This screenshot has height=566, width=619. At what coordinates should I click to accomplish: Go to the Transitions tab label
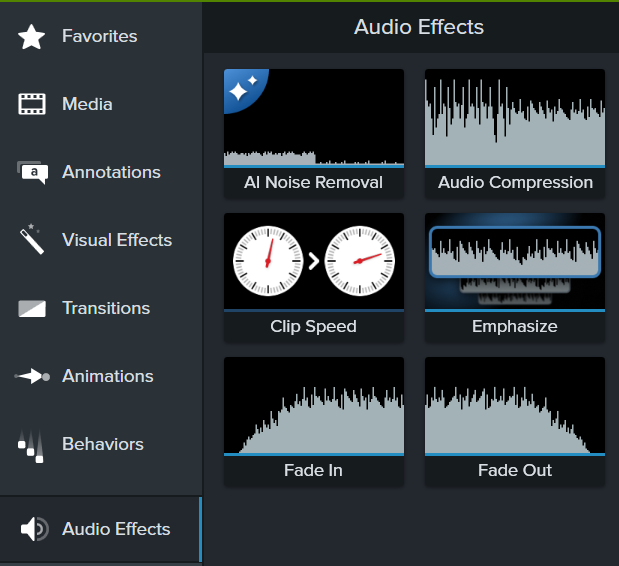(106, 309)
